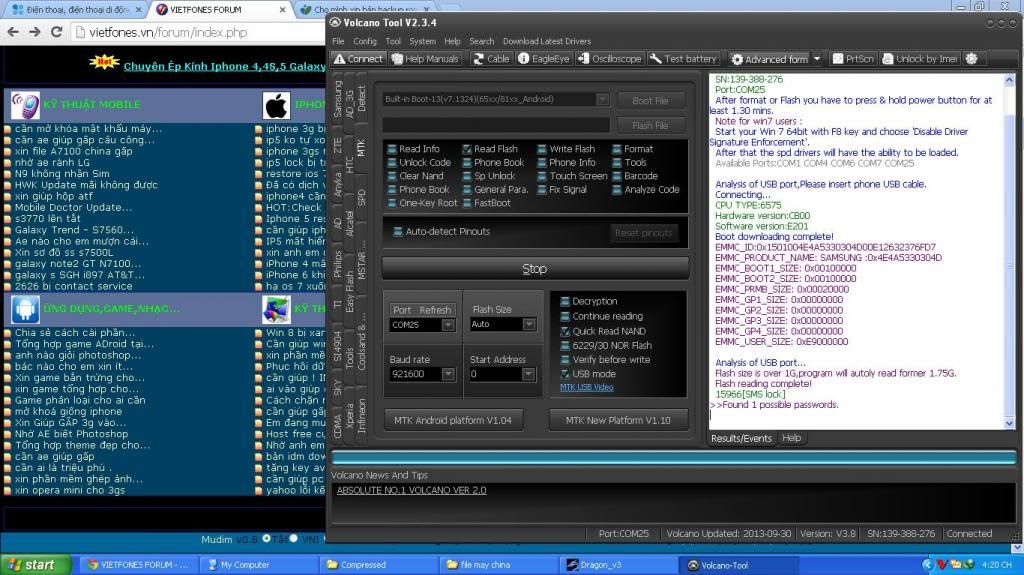1024x575 pixels.
Task: Launch the Oscilloscope tool
Action: pos(609,59)
